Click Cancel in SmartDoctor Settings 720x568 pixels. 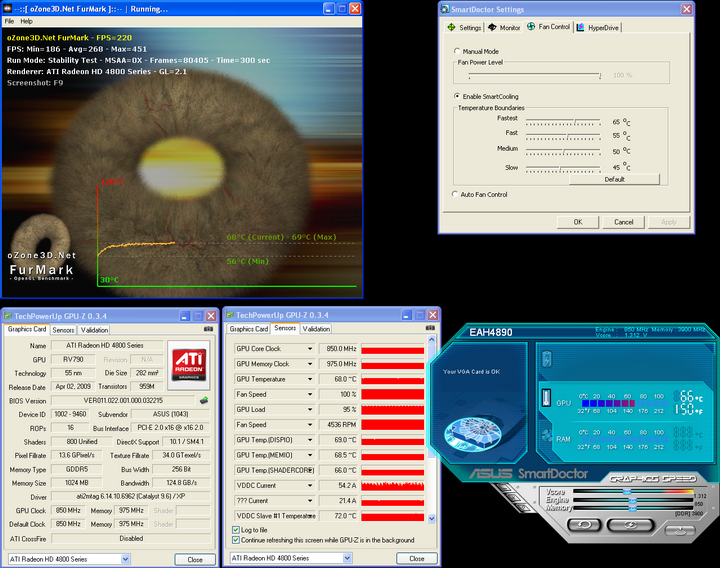pos(624,222)
